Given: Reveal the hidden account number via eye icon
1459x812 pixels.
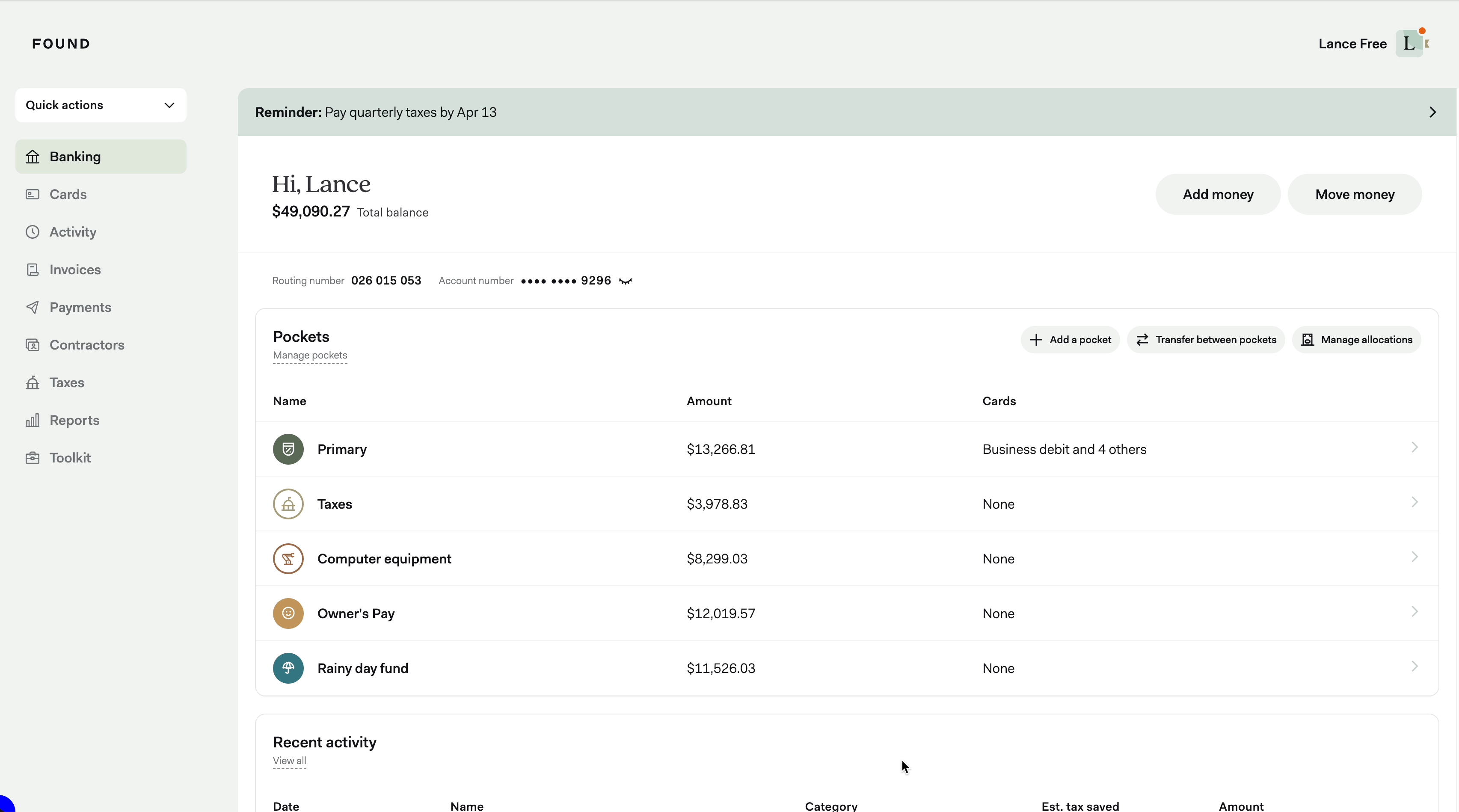Looking at the screenshot, I should pyautogui.click(x=625, y=282).
